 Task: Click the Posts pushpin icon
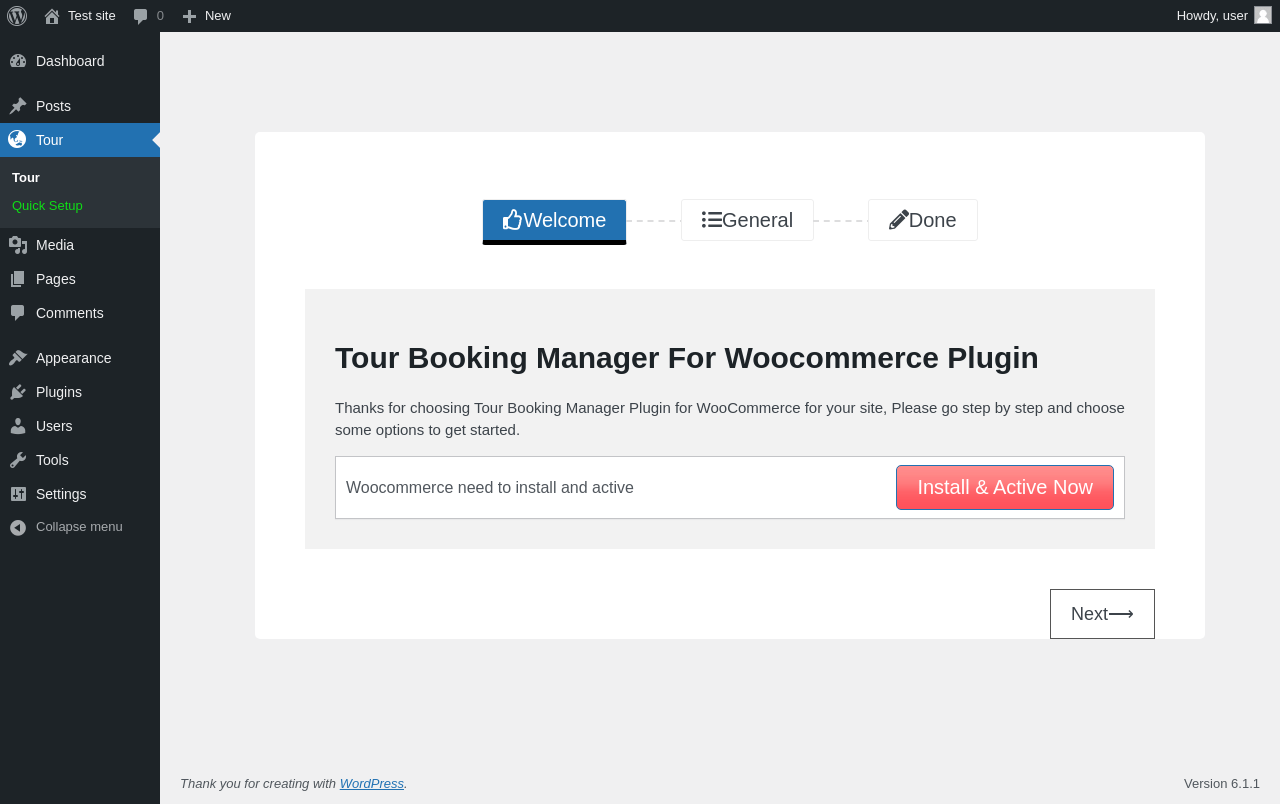[18, 106]
